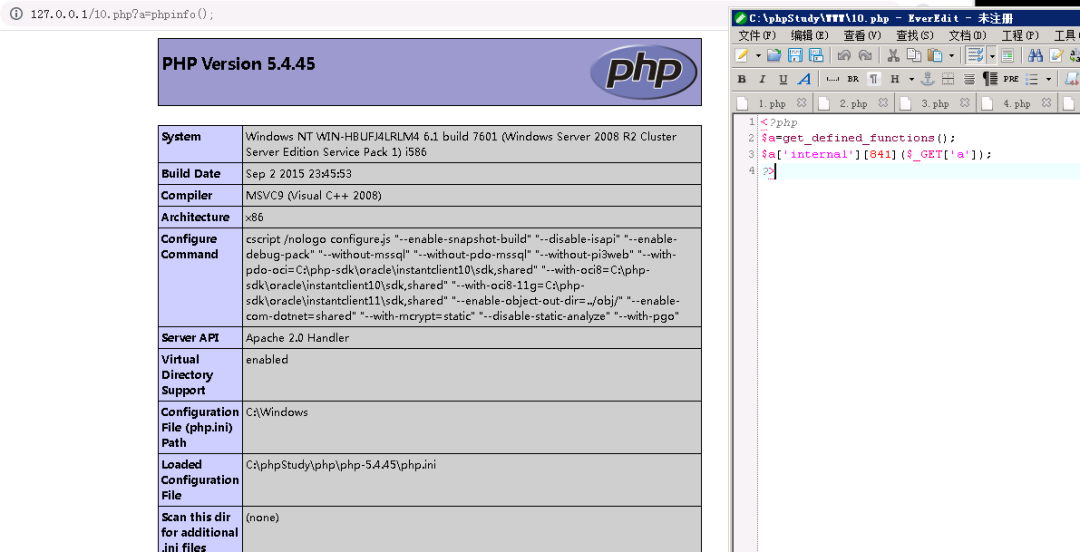The width and height of the screenshot is (1080, 552).
Task: Switch to the 4.php tab
Action: coord(1017,103)
